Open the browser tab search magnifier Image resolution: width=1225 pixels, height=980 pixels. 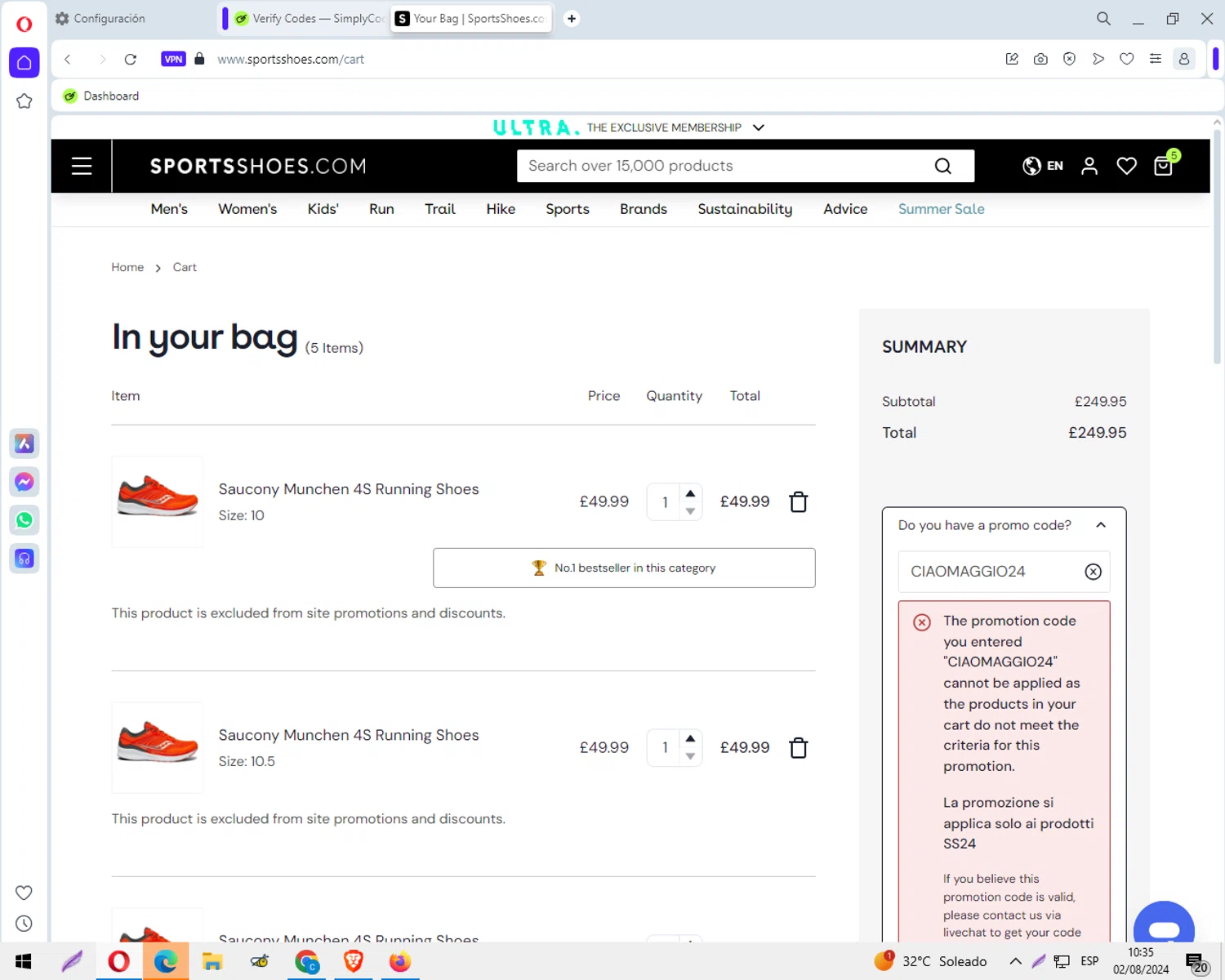(1103, 18)
